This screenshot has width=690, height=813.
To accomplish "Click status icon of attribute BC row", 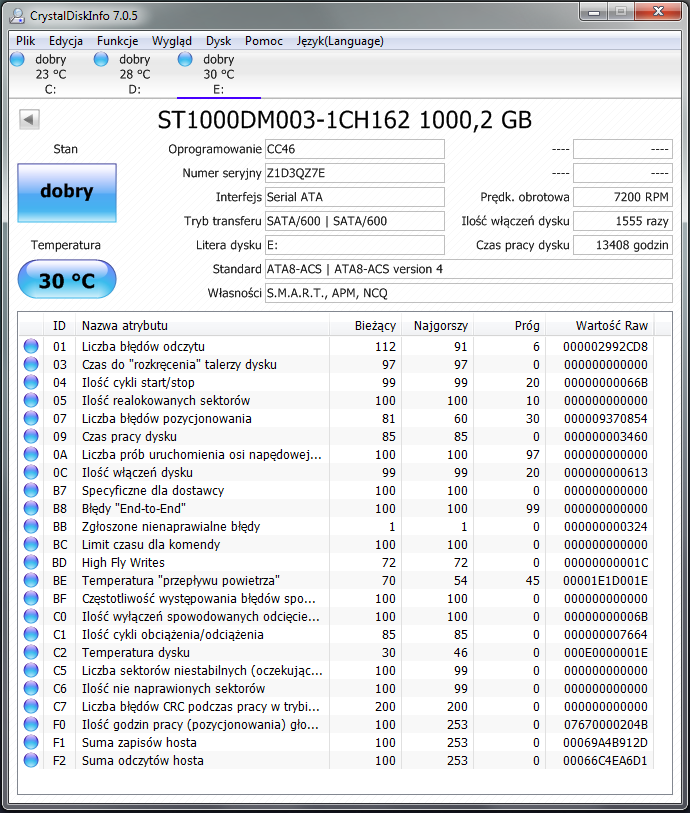I will (x=31, y=544).
